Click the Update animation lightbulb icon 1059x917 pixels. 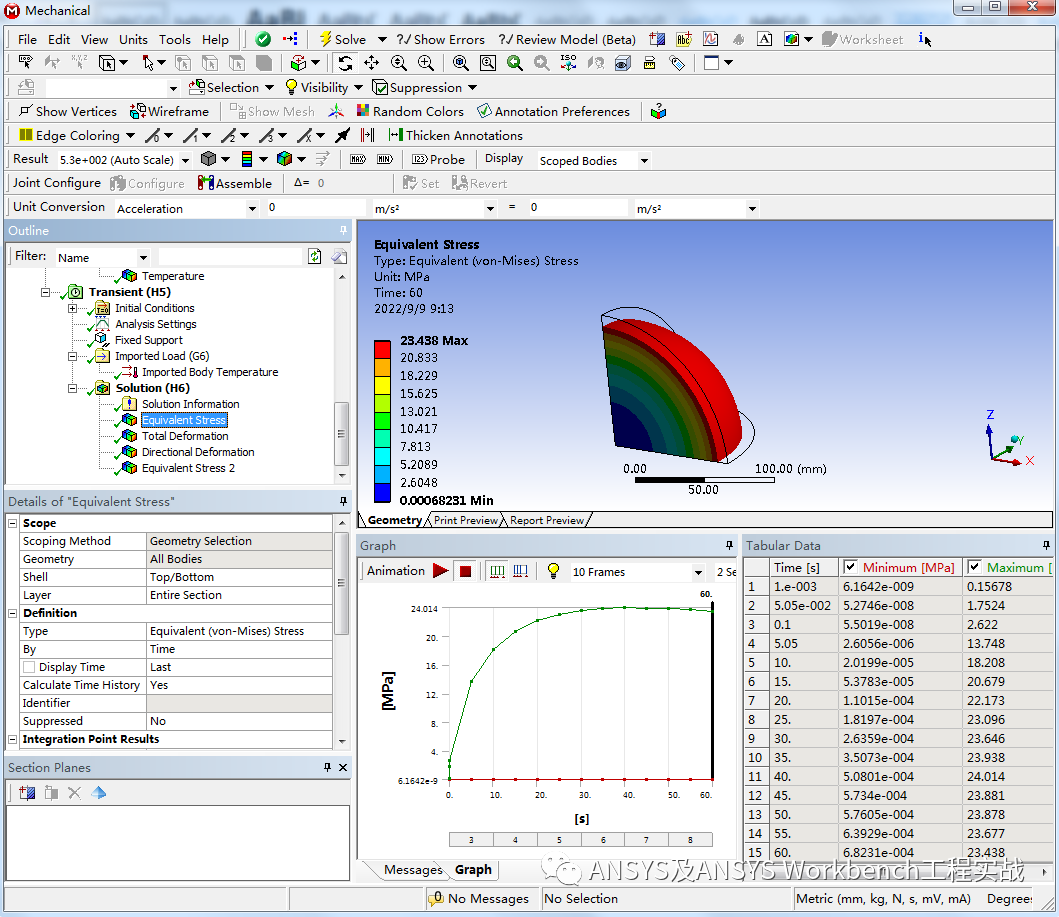pyautogui.click(x=553, y=571)
